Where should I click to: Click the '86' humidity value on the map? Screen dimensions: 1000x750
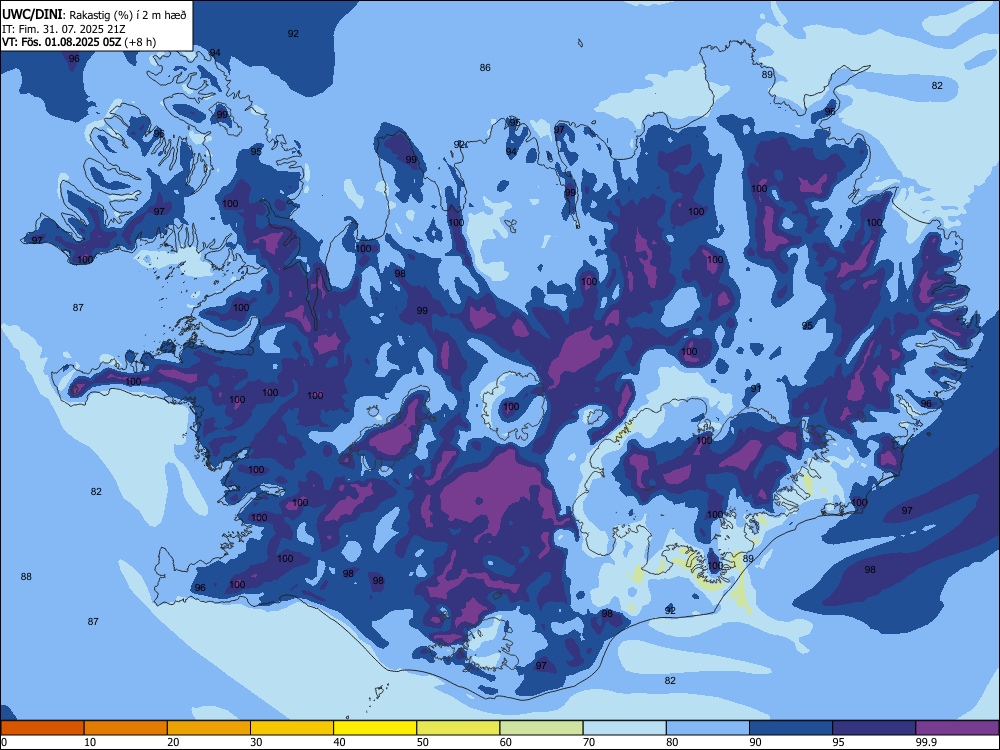(485, 68)
